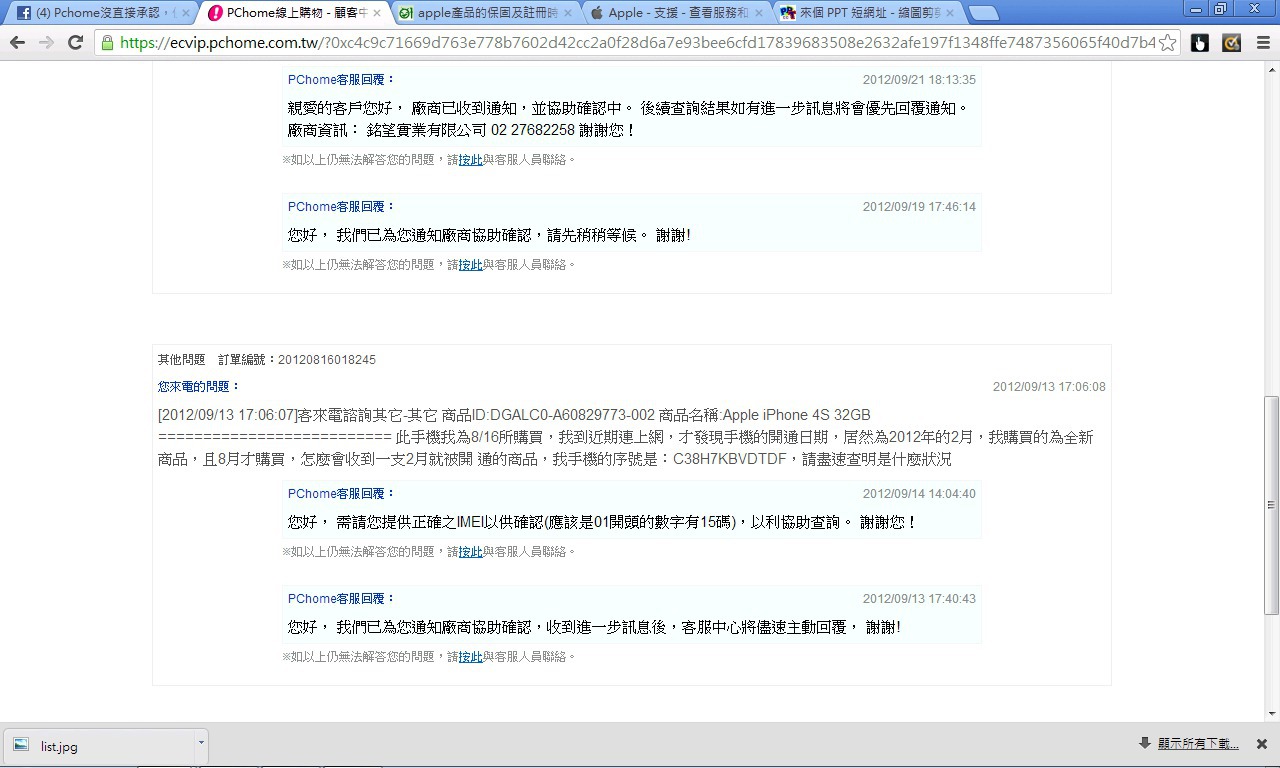The width and height of the screenshot is (1280, 768).
Task: Click the timestamp 2012/09/13 17:06:08
Action: (1049, 387)
